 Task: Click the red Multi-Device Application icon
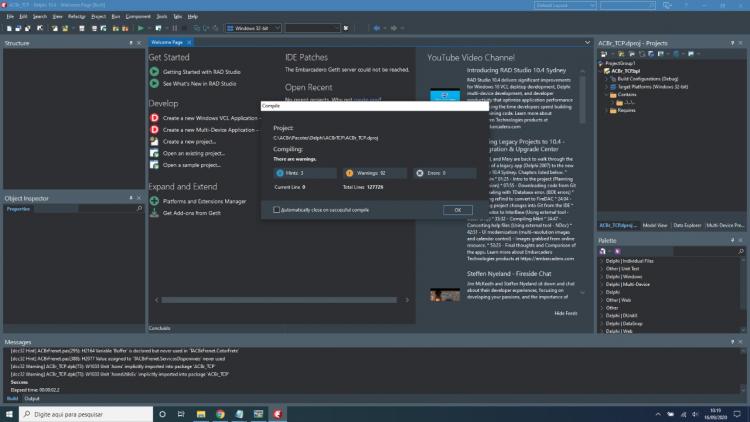(x=154, y=130)
